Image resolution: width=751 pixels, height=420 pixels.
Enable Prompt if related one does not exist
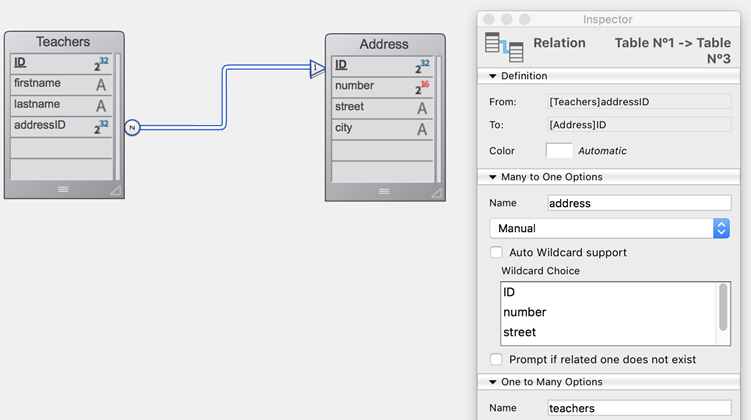tap(496, 359)
